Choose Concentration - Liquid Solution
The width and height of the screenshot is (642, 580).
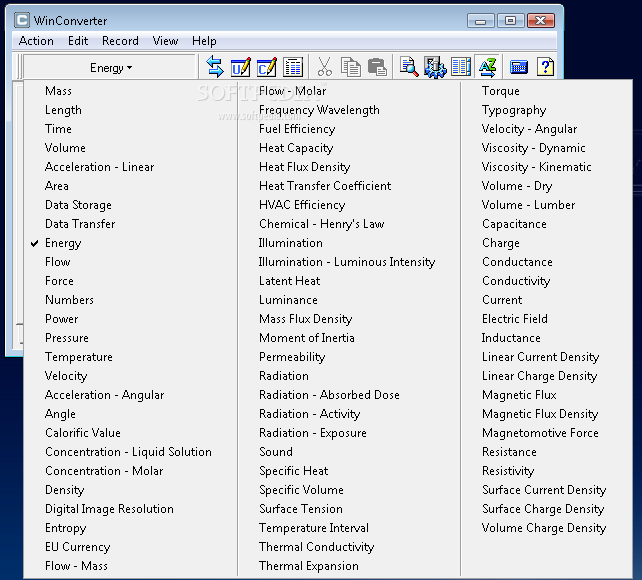click(131, 452)
